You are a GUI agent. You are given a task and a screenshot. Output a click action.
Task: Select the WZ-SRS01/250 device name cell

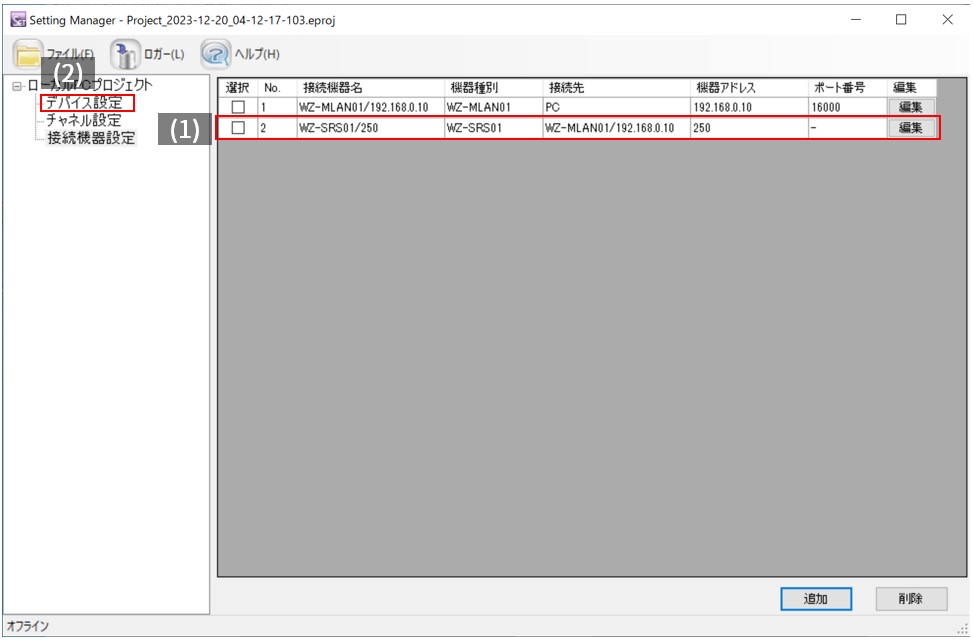370,127
